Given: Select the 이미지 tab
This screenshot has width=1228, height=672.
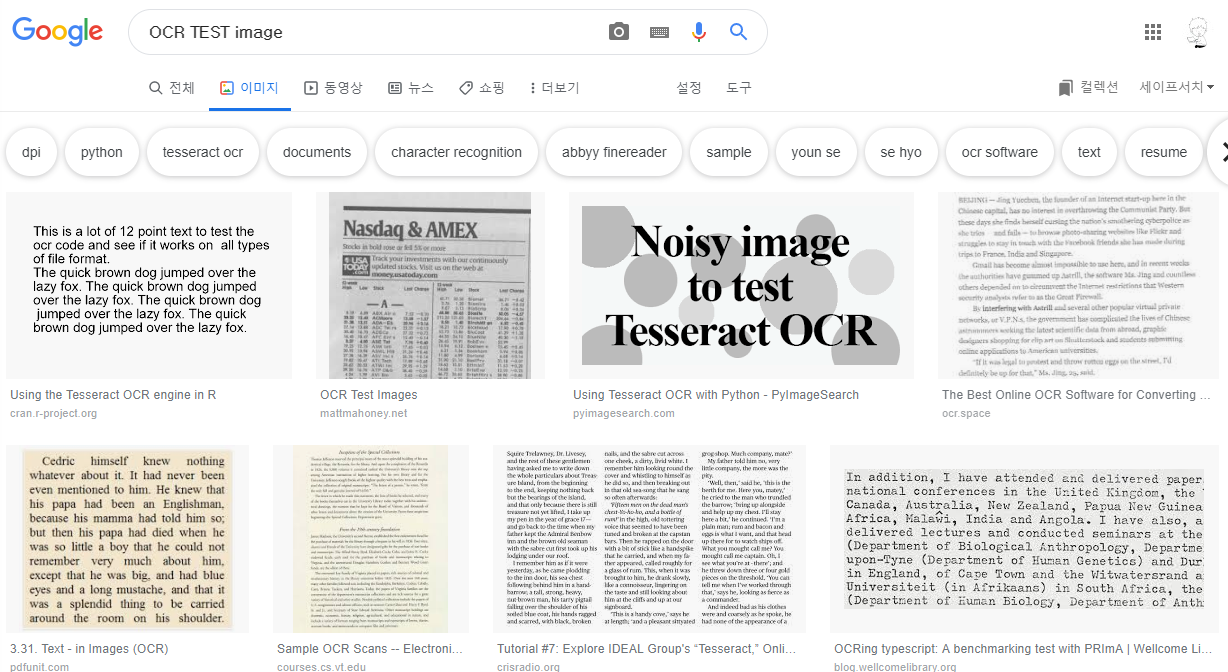Looking at the screenshot, I should (x=249, y=88).
